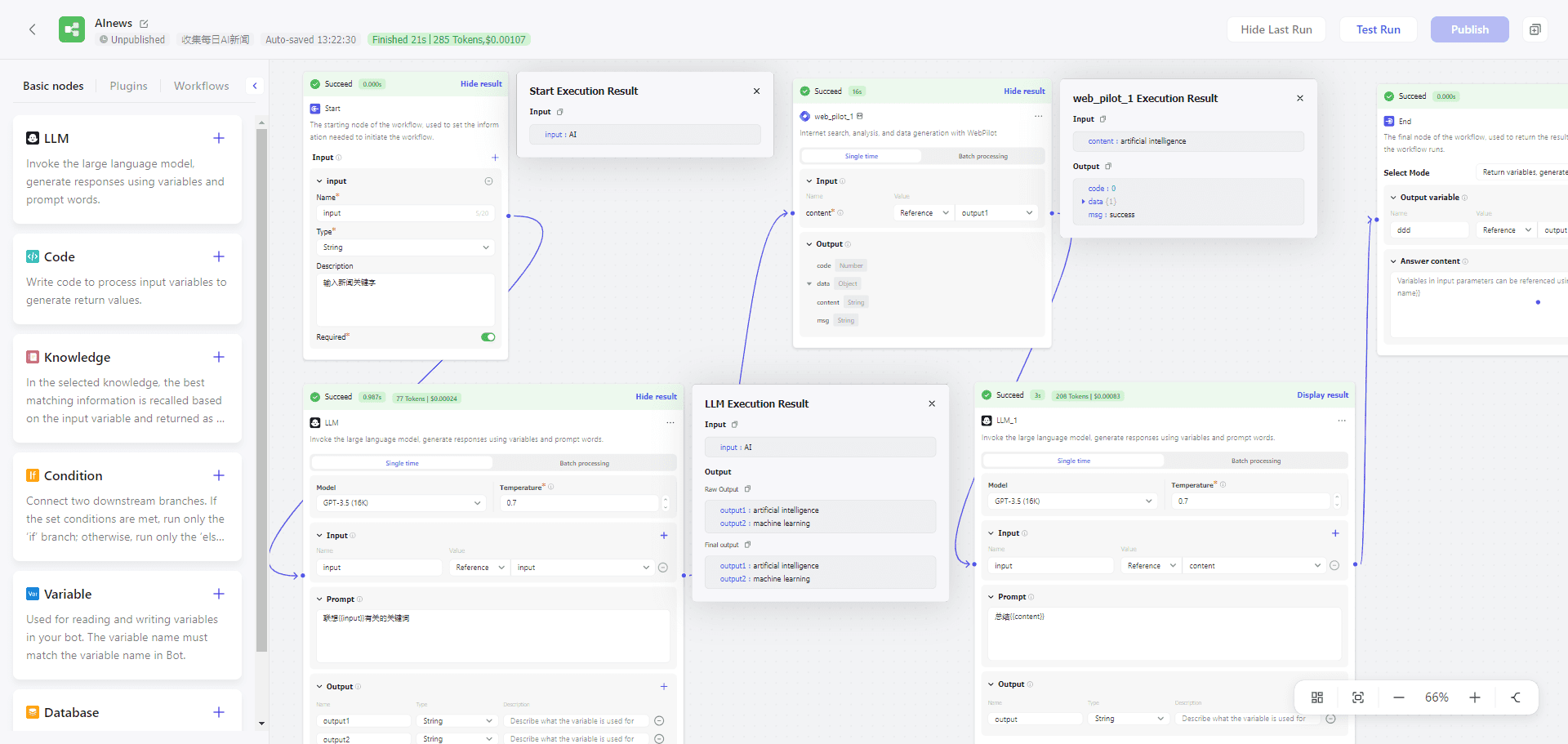Viewport: 1568px width, 744px height.
Task: Add a Knowledge node with plus icon
Action: pos(219,357)
